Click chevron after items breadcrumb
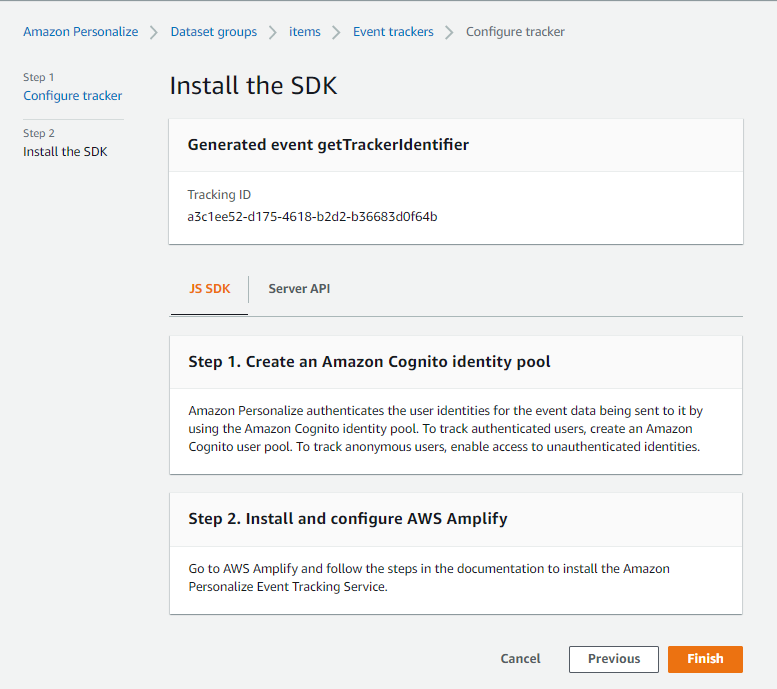Viewport: 777px width, 689px height. coord(337,32)
